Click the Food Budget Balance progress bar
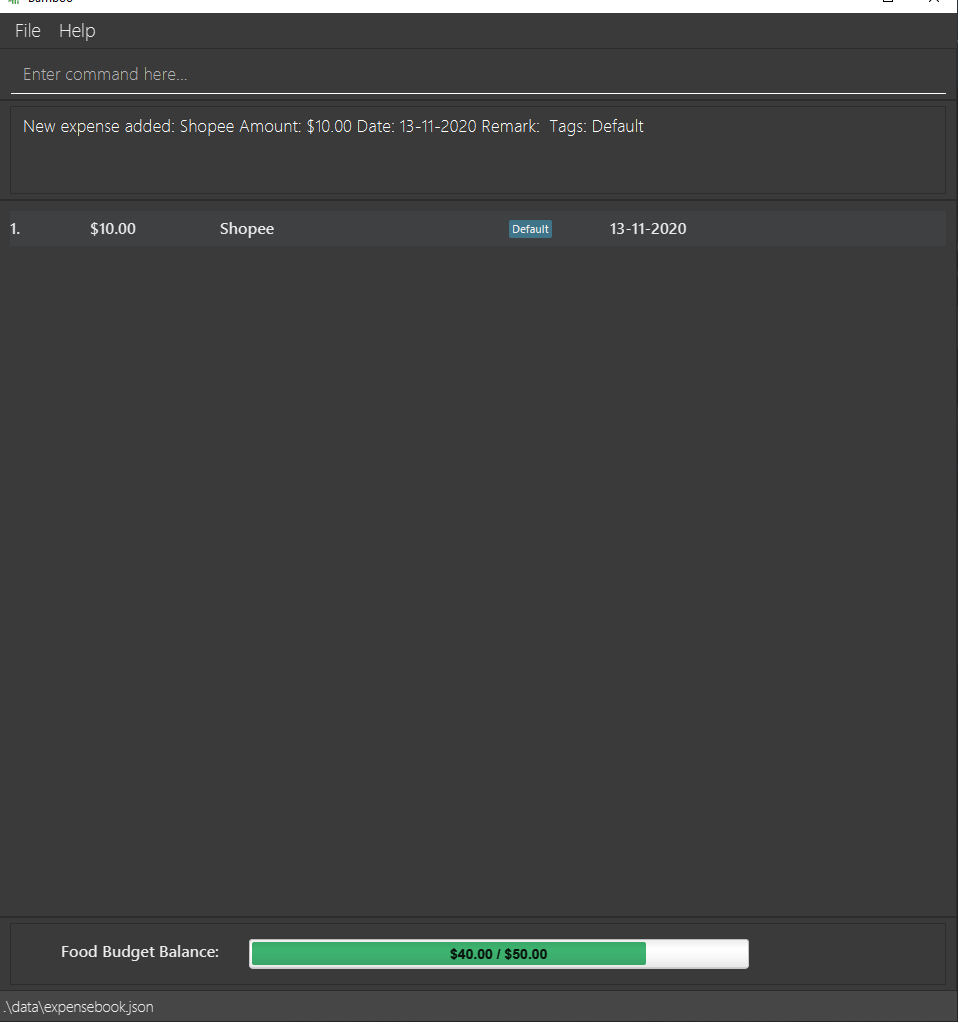Viewport: 958px width, 1022px height. [499, 954]
